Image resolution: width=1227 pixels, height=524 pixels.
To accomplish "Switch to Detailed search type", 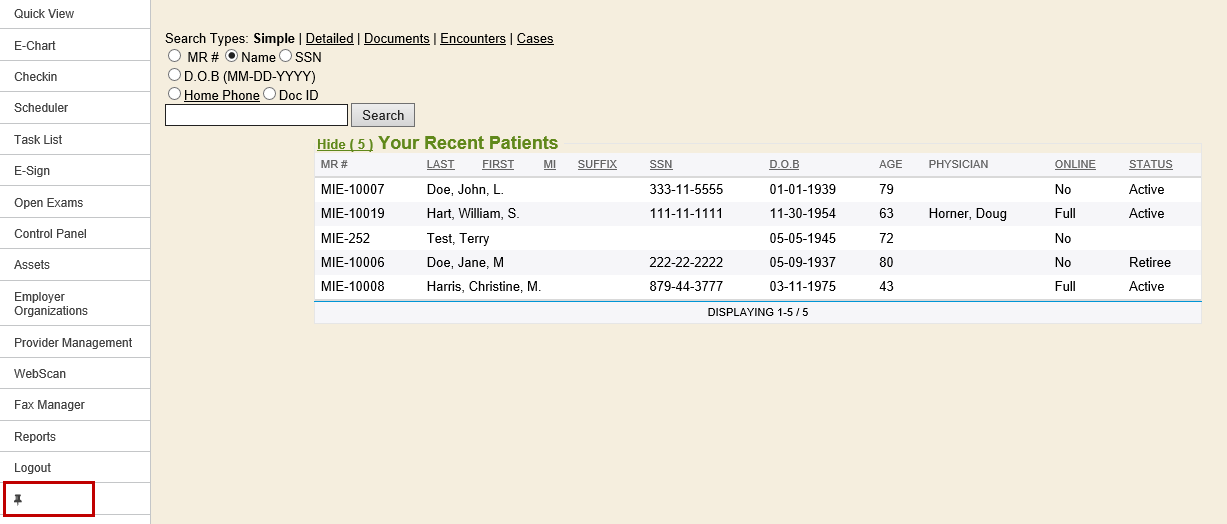I will [x=329, y=39].
